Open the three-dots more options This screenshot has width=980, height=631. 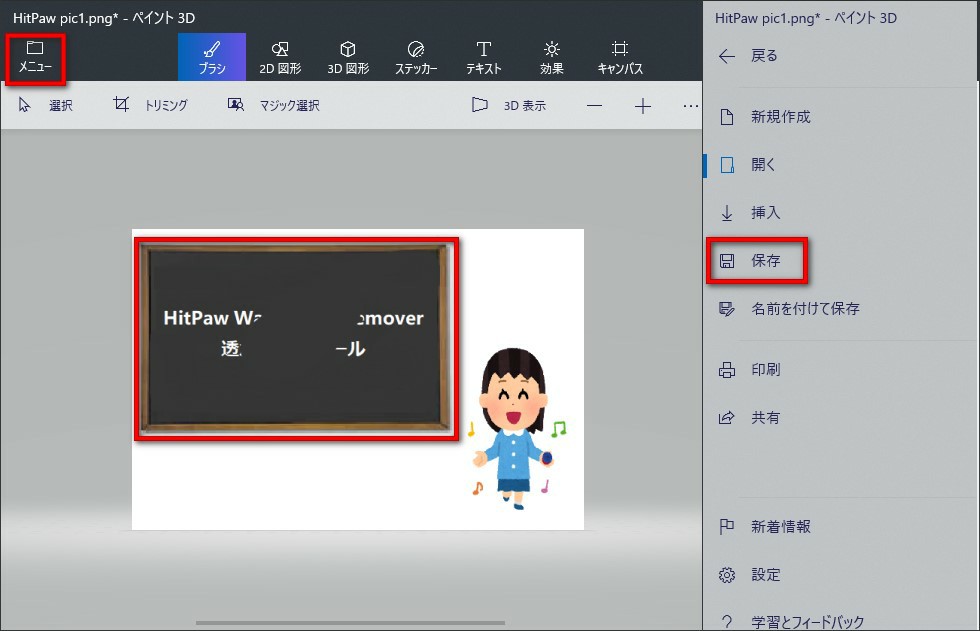point(690,106)
